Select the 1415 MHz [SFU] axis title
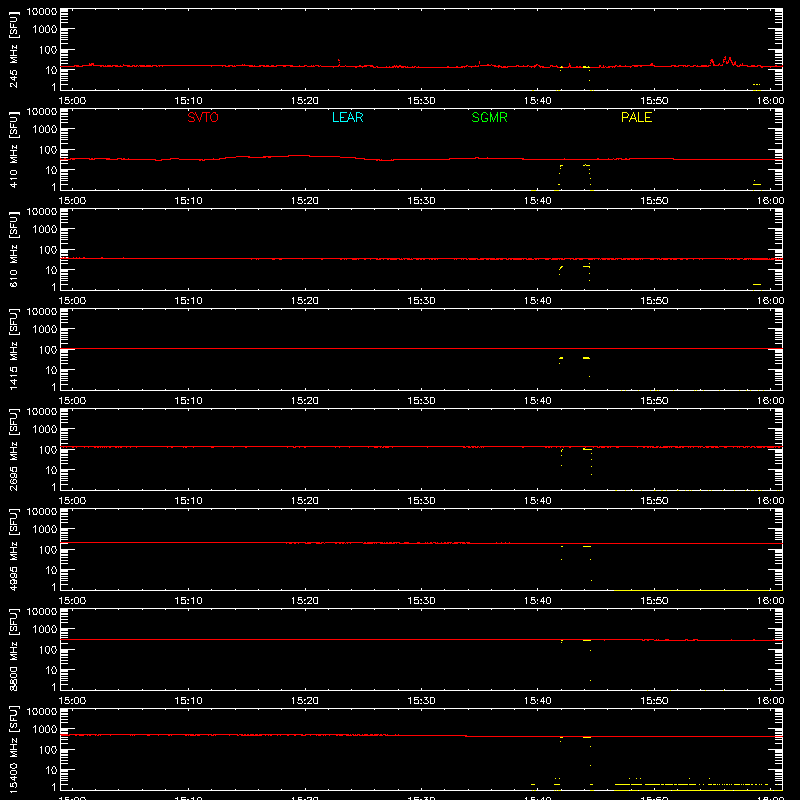The height and width of the screenshot is (800, 800). point(14,350)
